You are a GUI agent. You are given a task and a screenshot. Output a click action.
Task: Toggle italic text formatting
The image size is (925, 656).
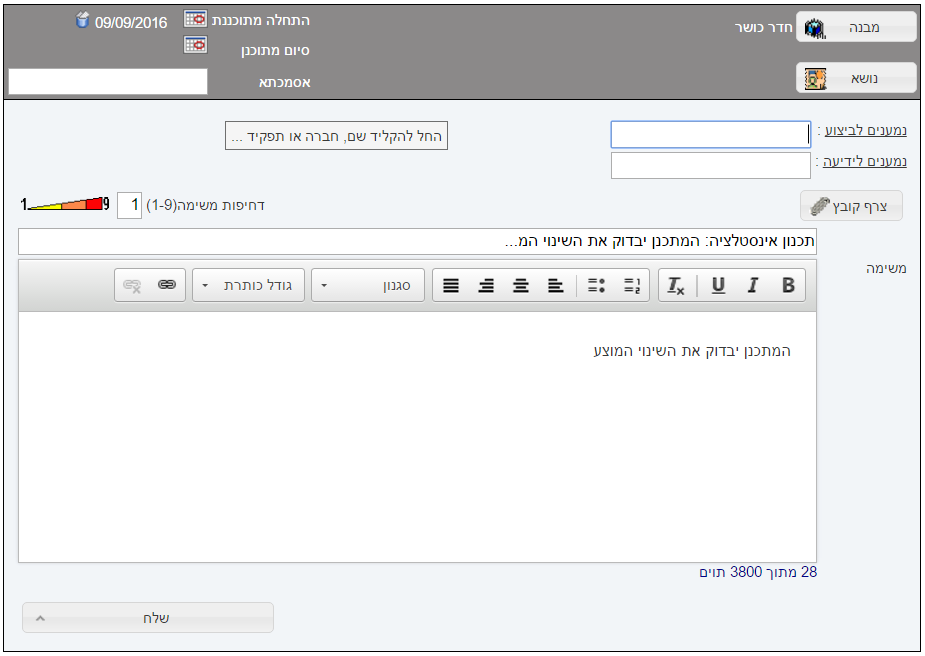(753, 286)
